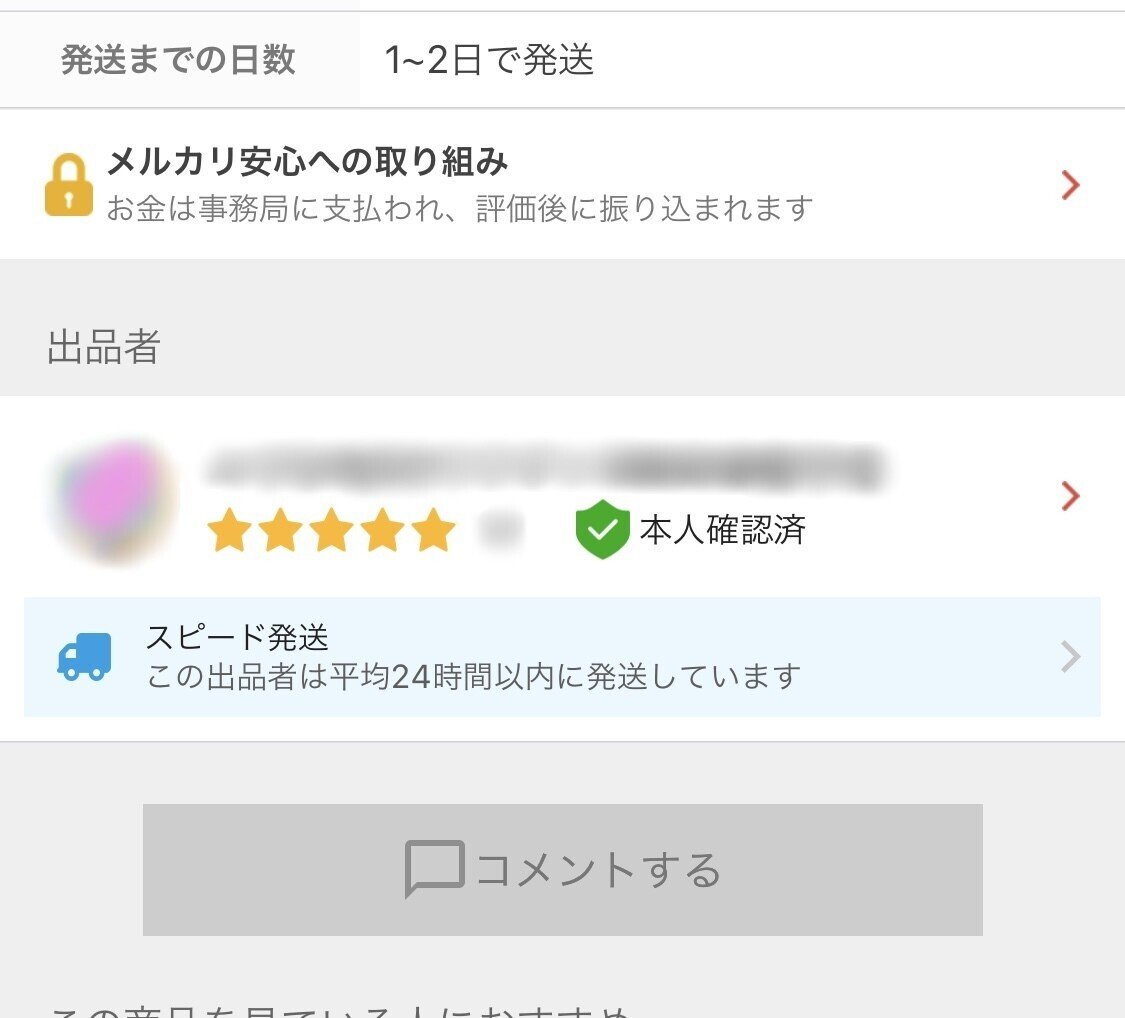Click the 発送までの日数 label
This screenshot has height=1018, width=1125.
tap(178, 60)
